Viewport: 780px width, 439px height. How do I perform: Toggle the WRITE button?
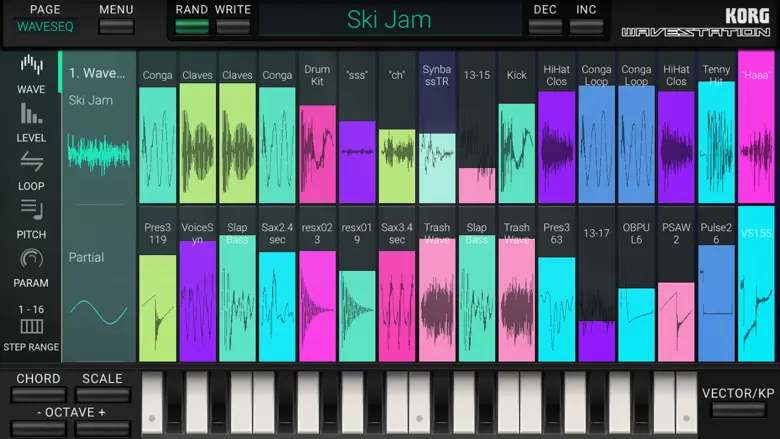(233, 27)
